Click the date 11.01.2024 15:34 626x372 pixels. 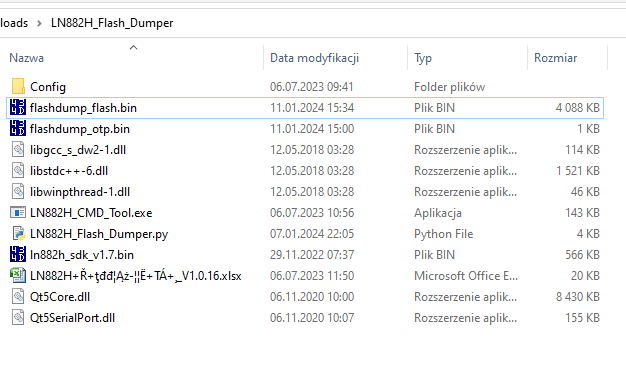click(312, 108)
